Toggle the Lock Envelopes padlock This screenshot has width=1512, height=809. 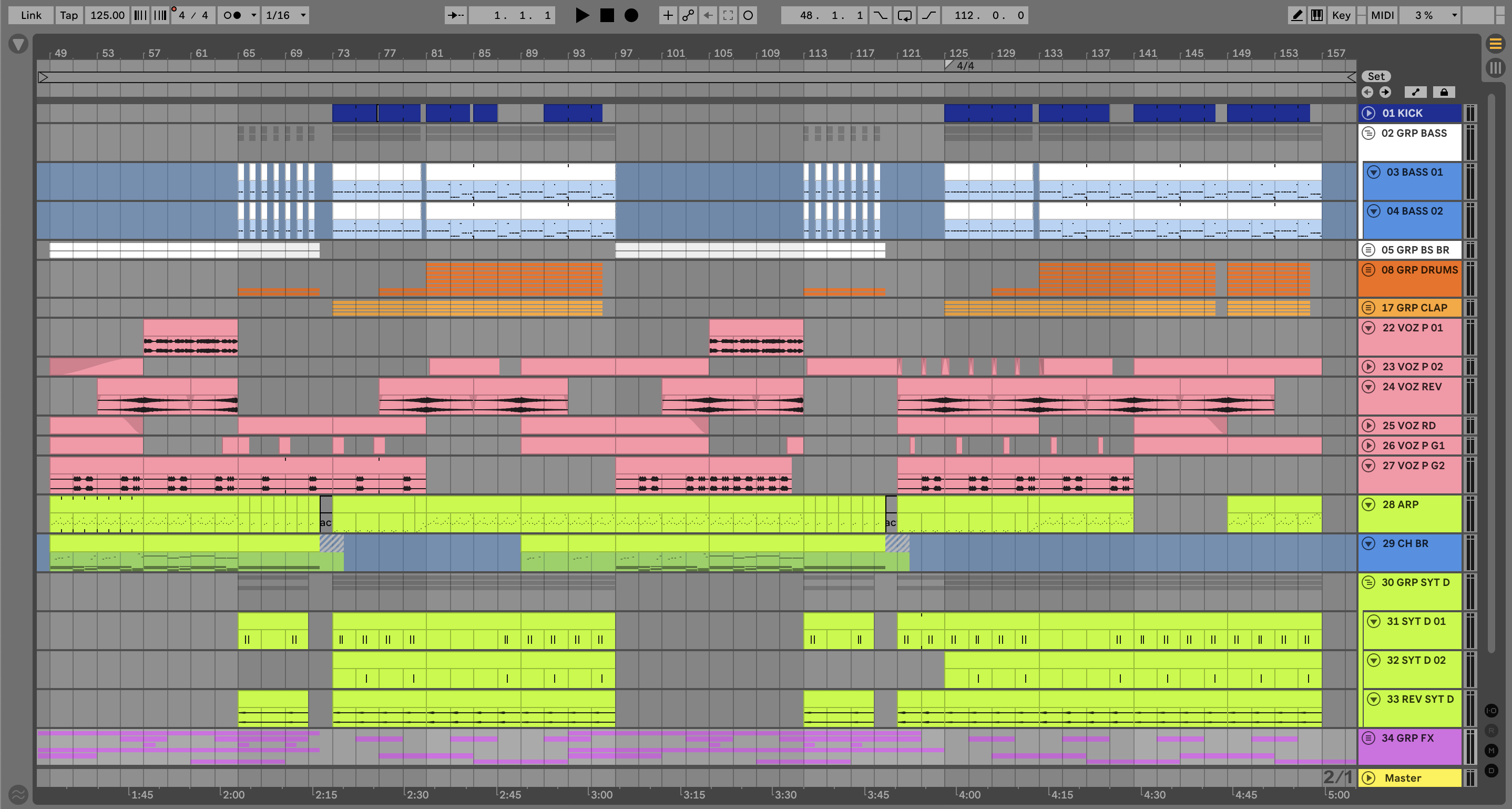tap(1443, 92)
